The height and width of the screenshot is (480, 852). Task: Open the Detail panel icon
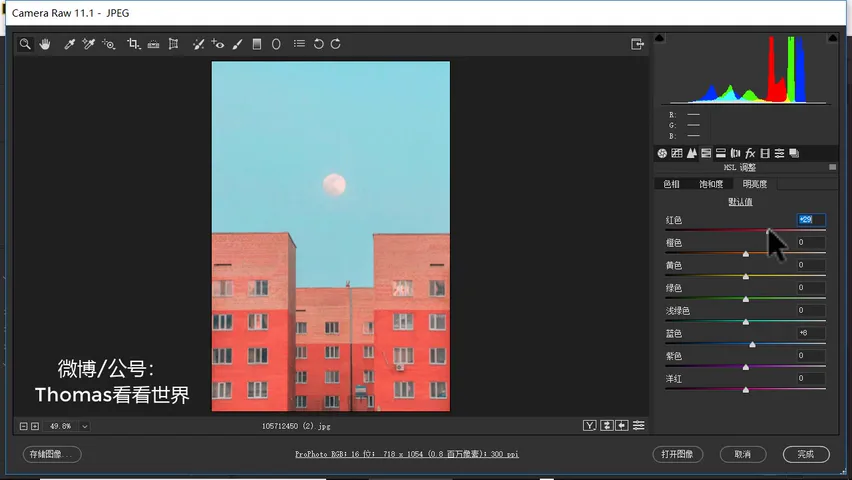[691, 153]
